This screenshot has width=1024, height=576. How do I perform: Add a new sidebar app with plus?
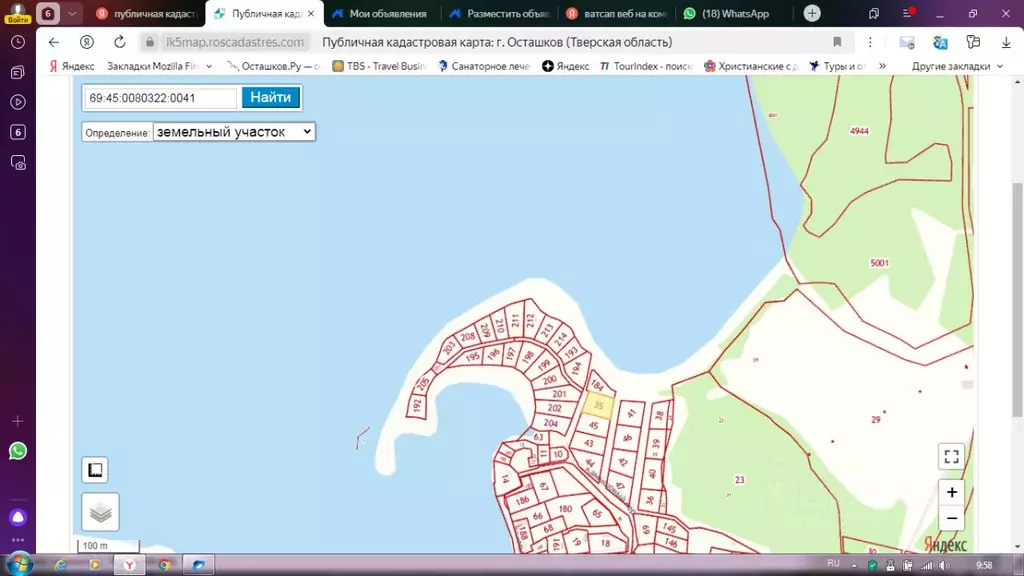18,421
